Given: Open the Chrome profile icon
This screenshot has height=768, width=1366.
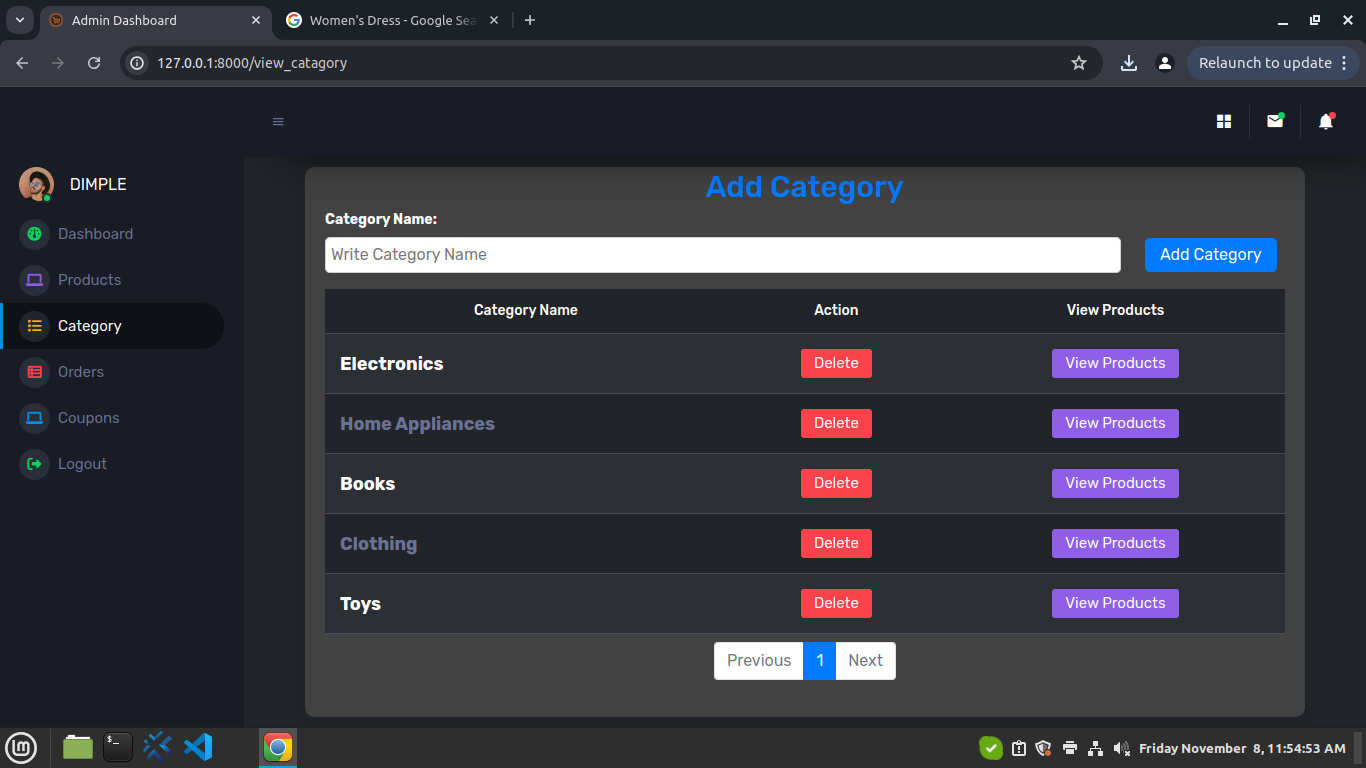Looking at the screenshot, I should pos(1164,63).
